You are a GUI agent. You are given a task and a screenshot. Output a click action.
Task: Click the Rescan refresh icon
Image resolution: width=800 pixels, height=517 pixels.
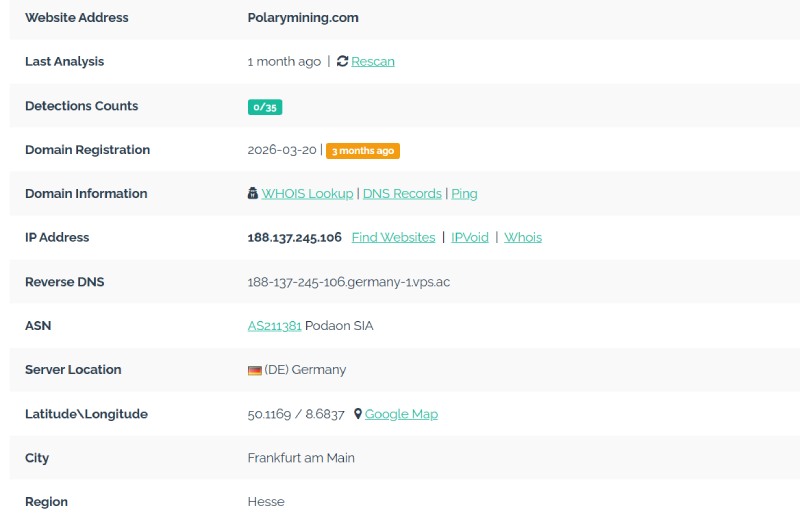(x=342, y=61)
